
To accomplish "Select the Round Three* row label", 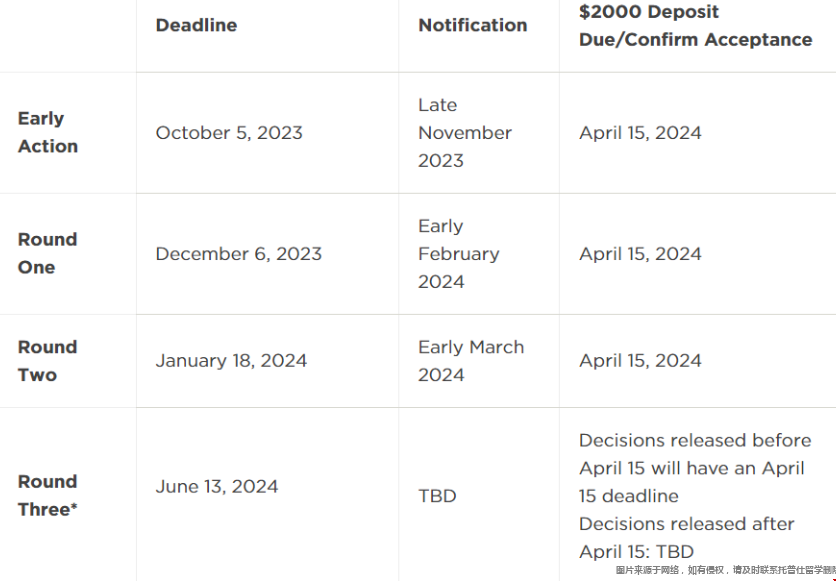I will pos(47,495).
